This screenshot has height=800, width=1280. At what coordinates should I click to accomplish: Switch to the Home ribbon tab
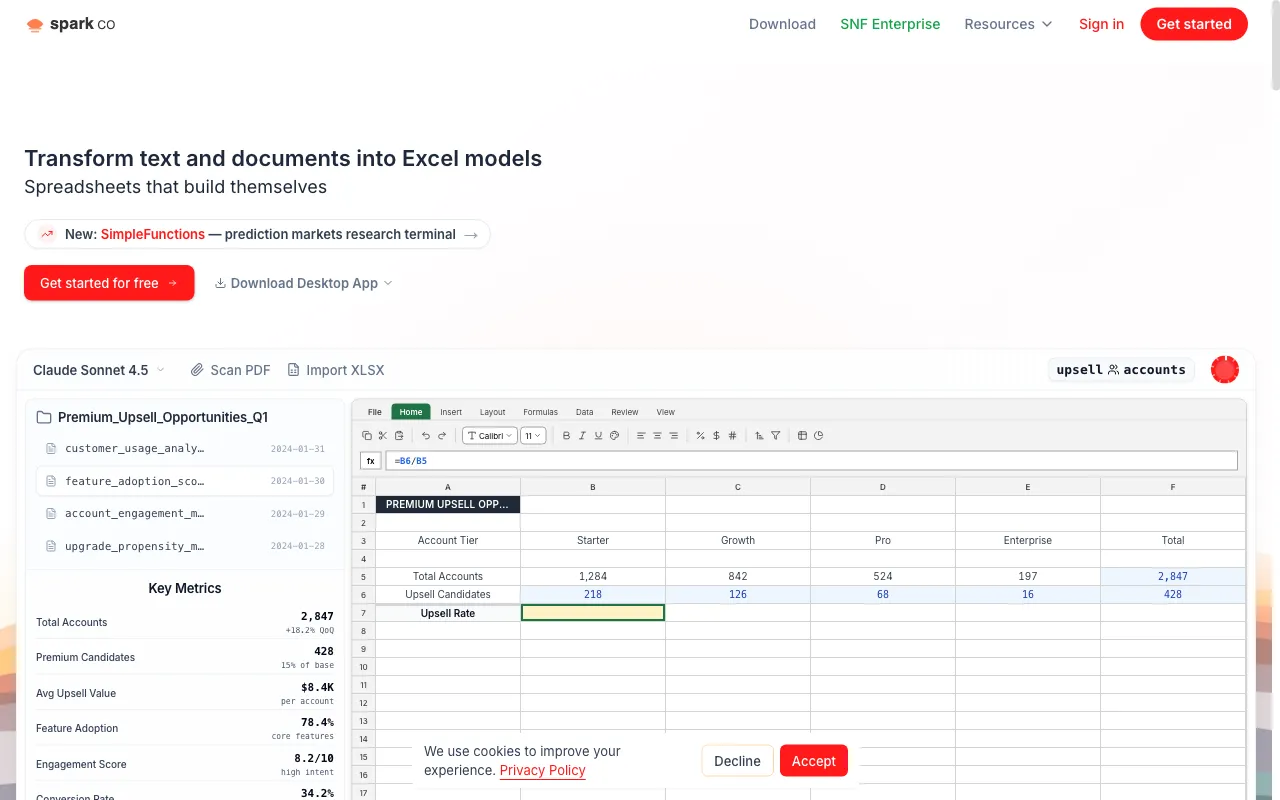(x=411, y=412)
